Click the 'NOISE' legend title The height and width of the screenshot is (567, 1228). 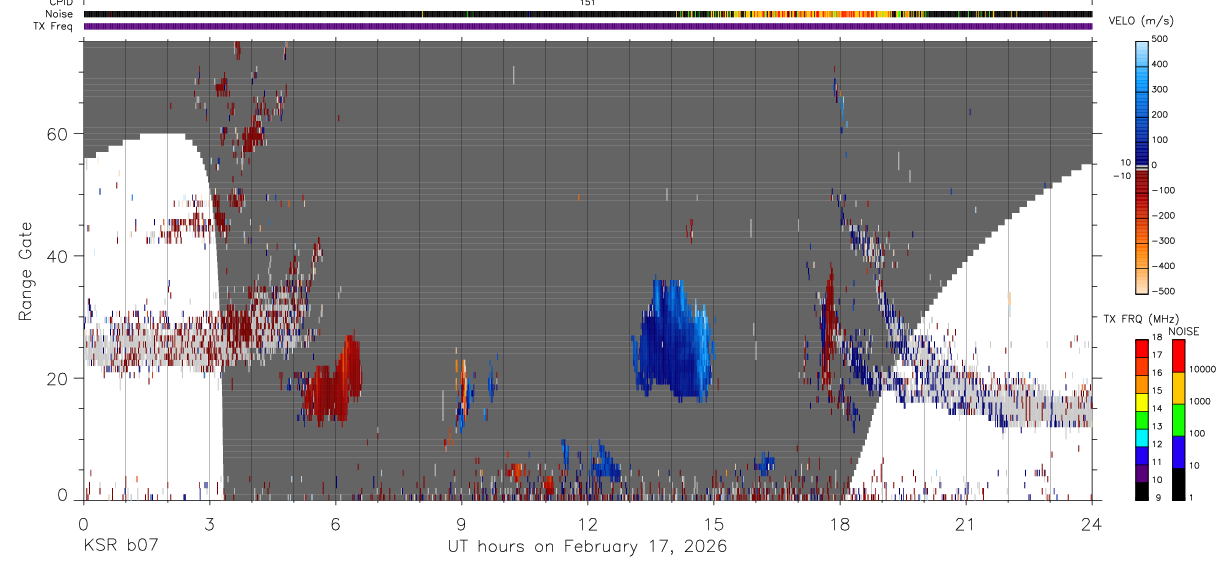(x=1183, y=331)
